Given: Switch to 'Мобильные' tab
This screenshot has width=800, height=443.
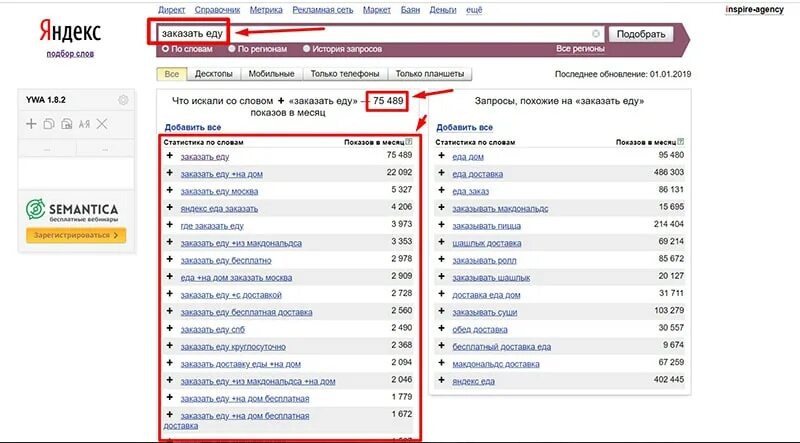Looking at the screenshot, I should 271,73.
